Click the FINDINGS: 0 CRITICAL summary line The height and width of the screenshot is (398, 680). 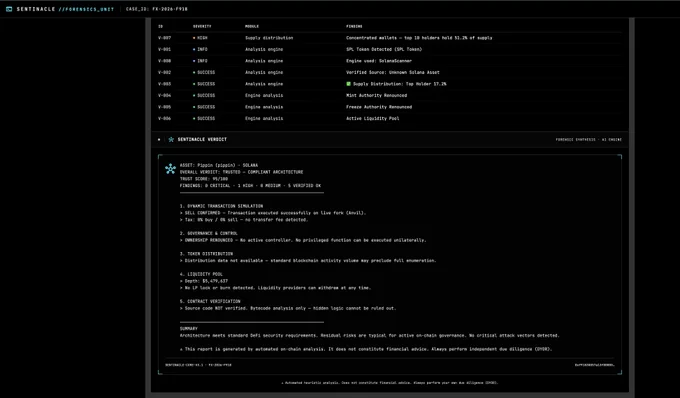(x=250, y=186)
